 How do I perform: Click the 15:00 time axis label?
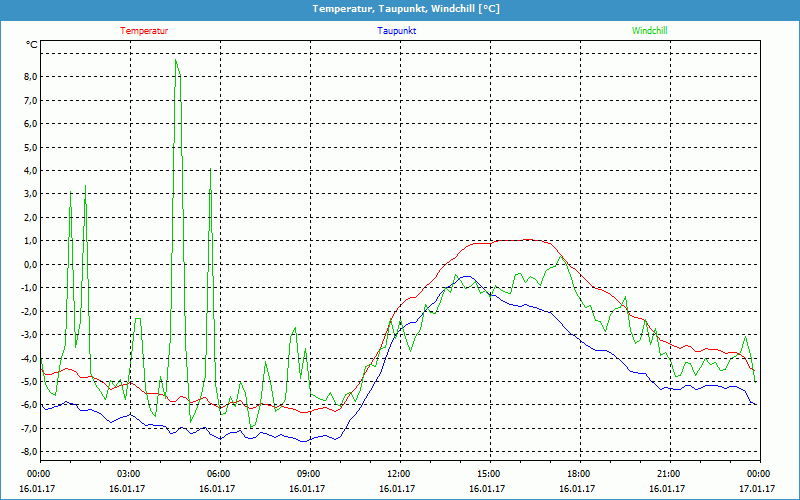(x=489, y=474)
